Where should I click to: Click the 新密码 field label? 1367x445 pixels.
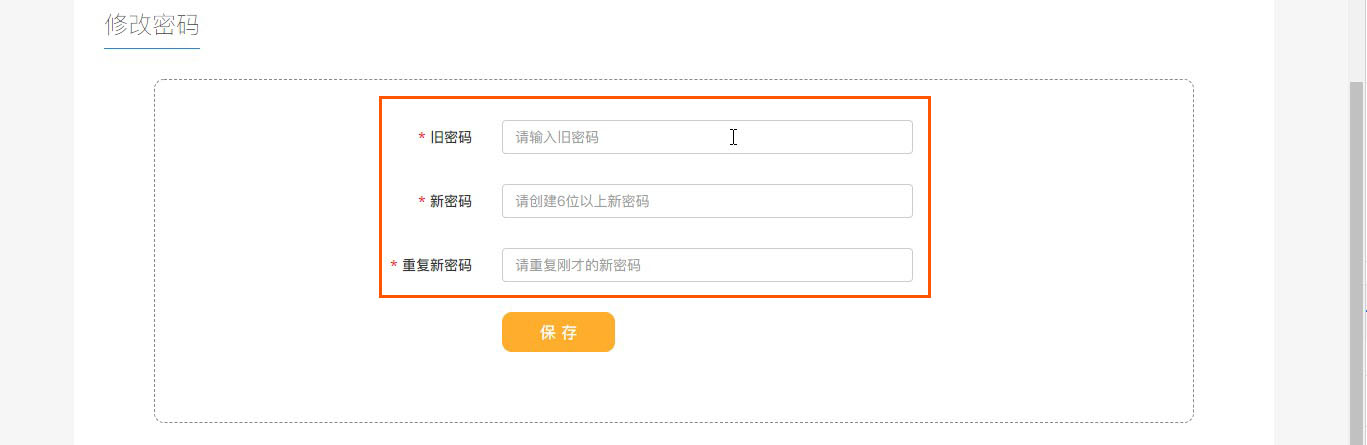[451, 202]
